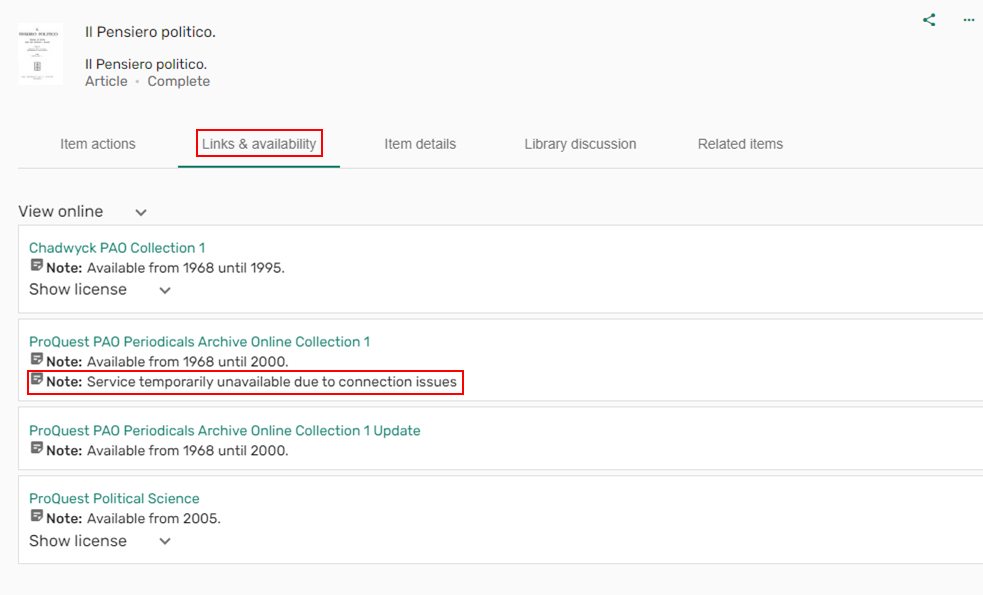This screenshot has width=983, height=595.
Task: Click 'Available from 2005.' note text
Action: pyautogui.click(x=154, y=519)
